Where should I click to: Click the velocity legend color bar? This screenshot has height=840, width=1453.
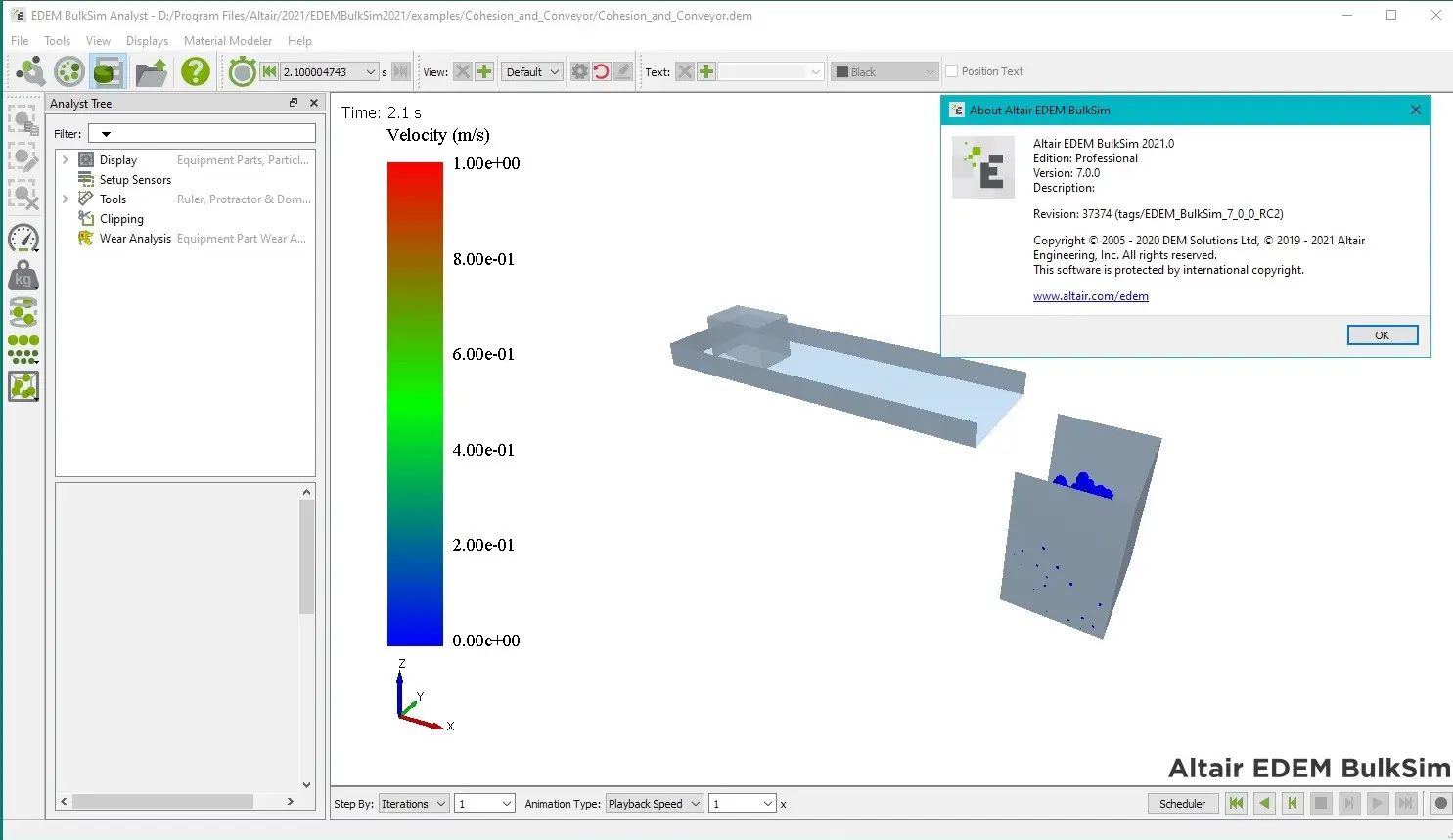pos(415,404)
